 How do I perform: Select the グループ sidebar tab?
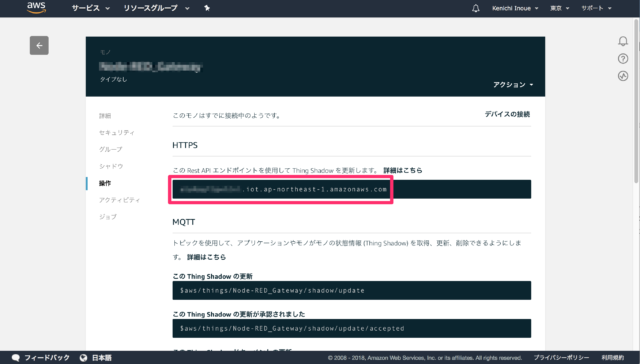click(x=111, y=149)
